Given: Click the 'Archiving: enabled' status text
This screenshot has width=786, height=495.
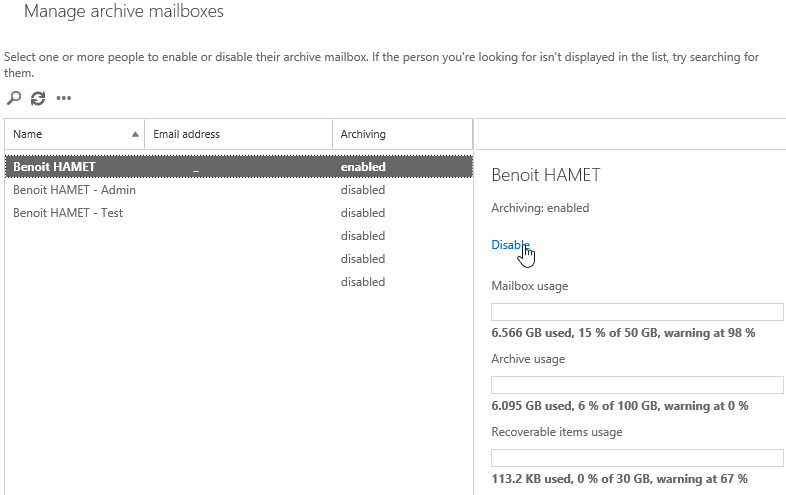Looking at the screenshot, I should [540, 208].
